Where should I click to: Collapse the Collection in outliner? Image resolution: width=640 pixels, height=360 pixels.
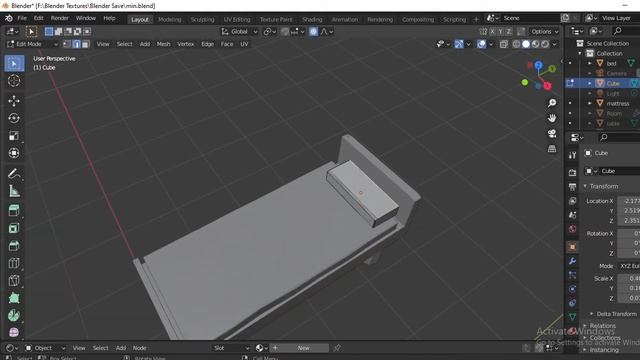point(580,53)
